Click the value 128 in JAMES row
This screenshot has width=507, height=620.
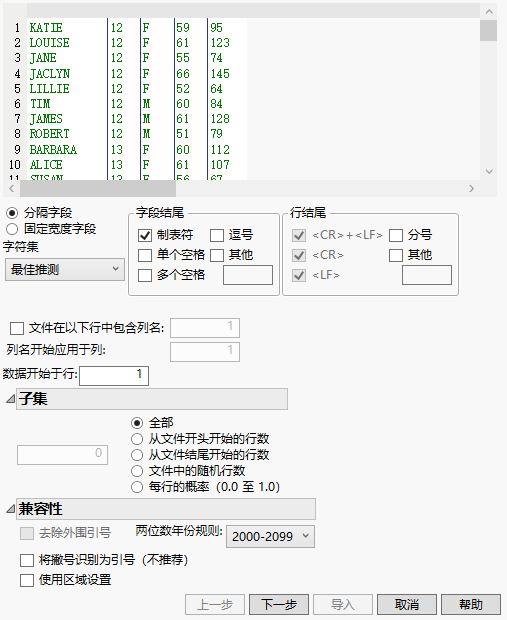pos(220,119)
